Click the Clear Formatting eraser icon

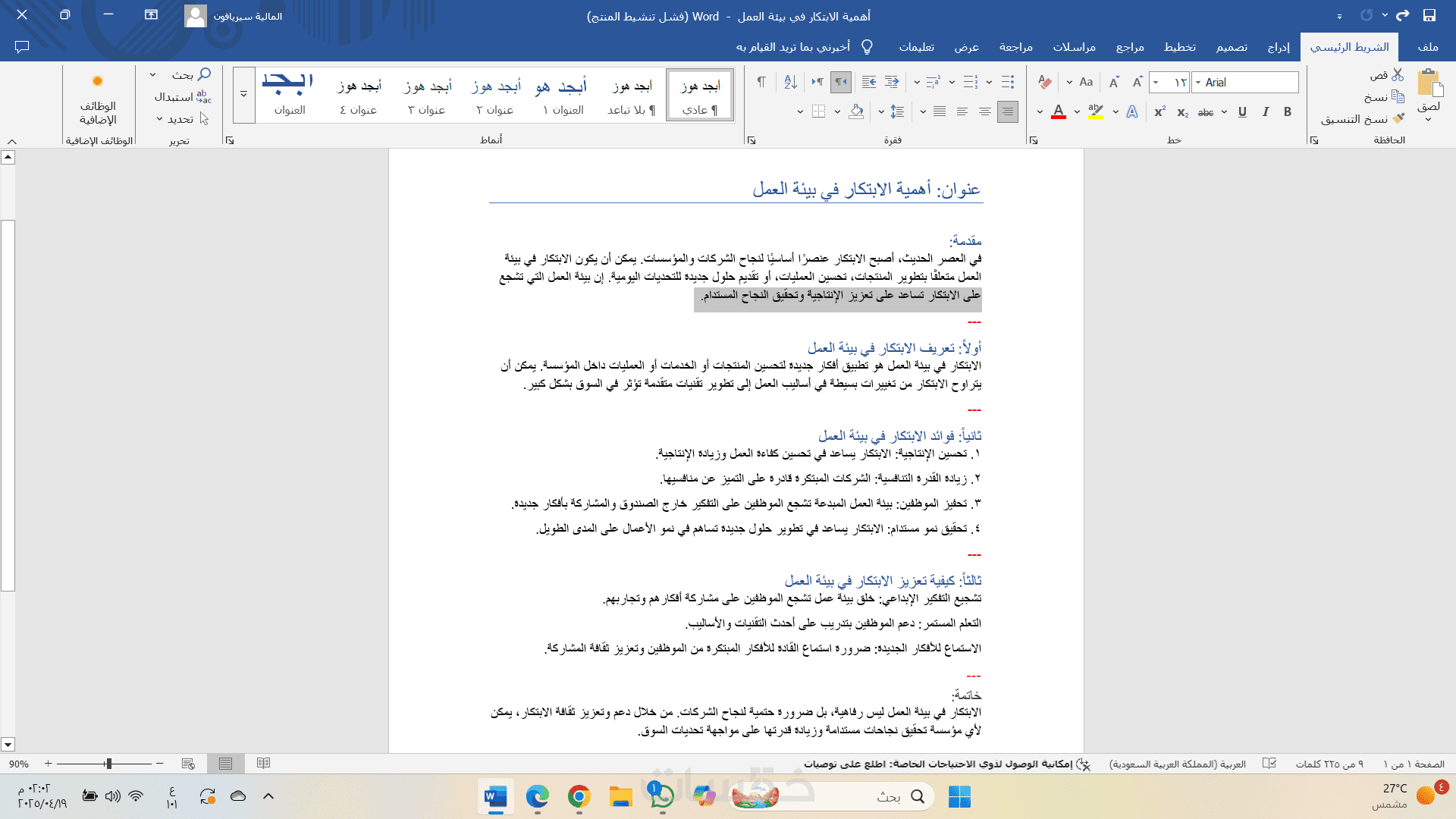coord(1045,82)
